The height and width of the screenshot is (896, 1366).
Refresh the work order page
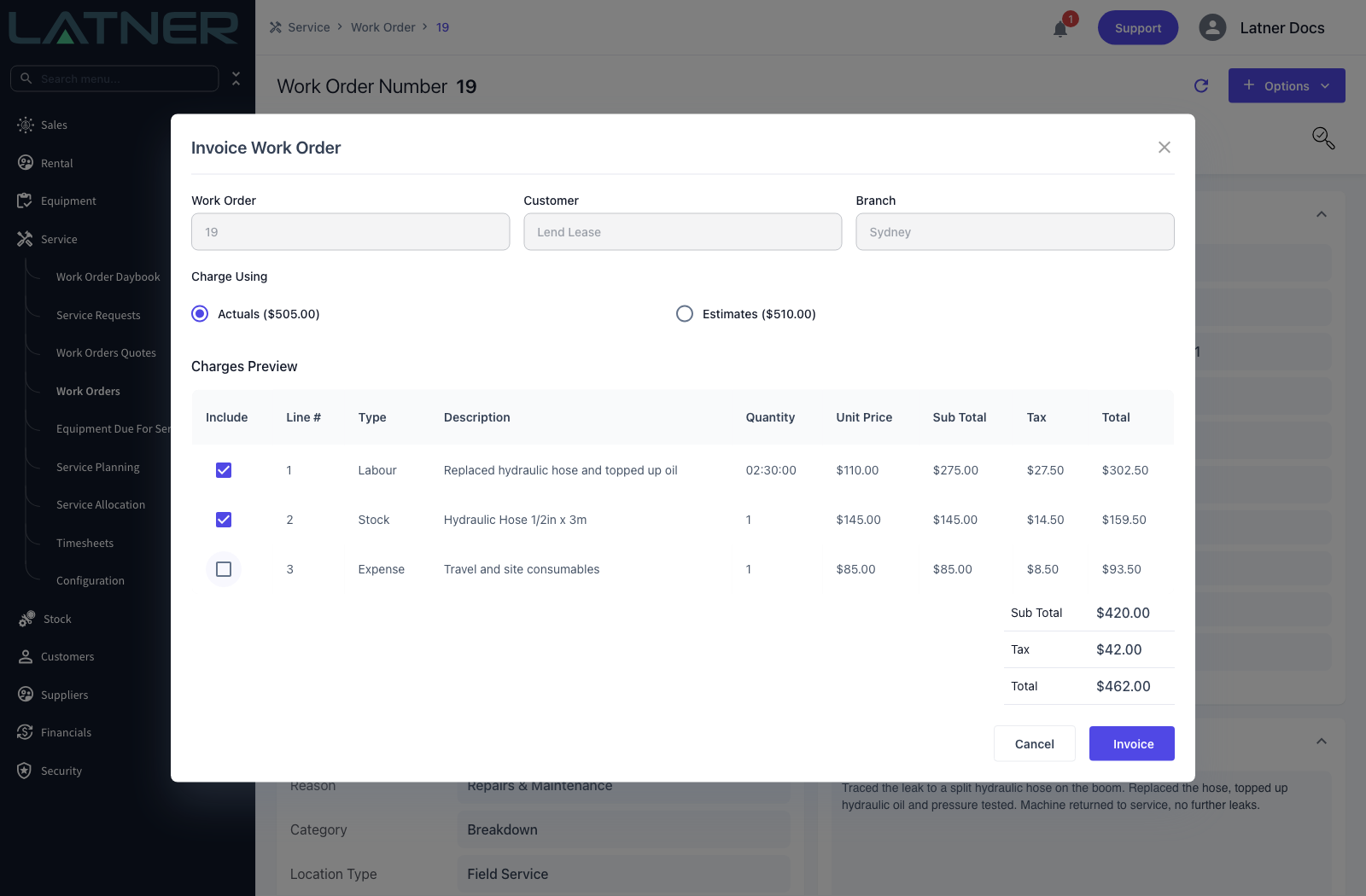tap(1201, 85)
